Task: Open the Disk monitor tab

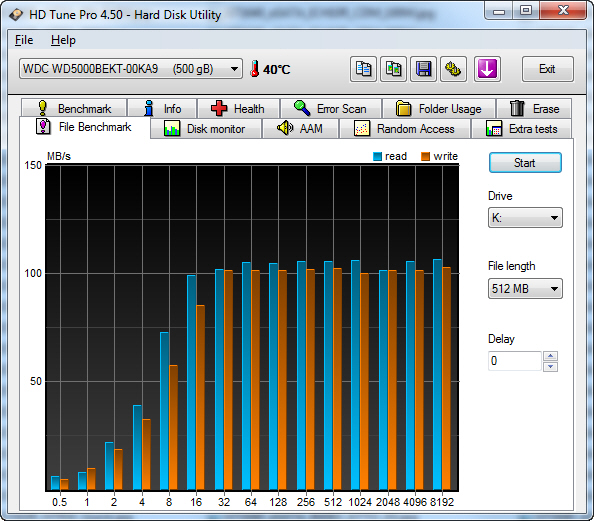Action: coord(206,129)
